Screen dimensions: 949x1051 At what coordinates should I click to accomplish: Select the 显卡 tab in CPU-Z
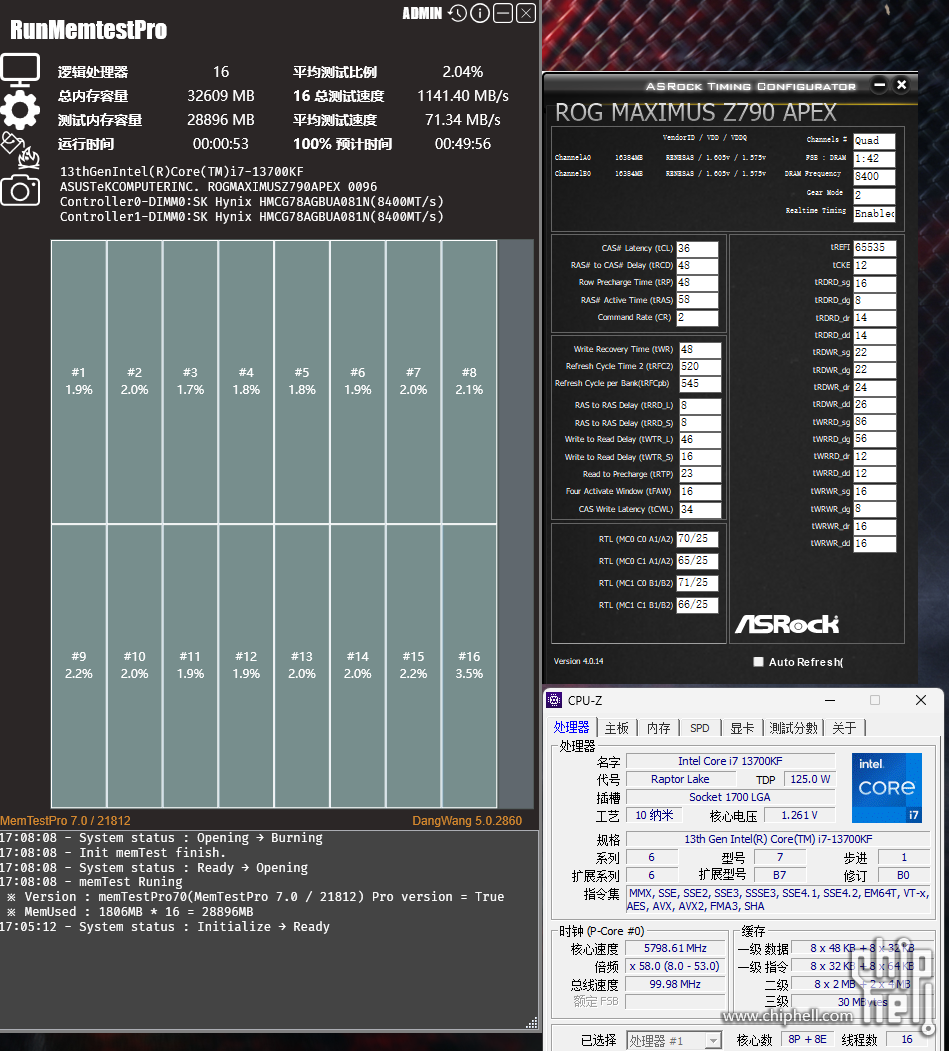click(x=742, y=728)
